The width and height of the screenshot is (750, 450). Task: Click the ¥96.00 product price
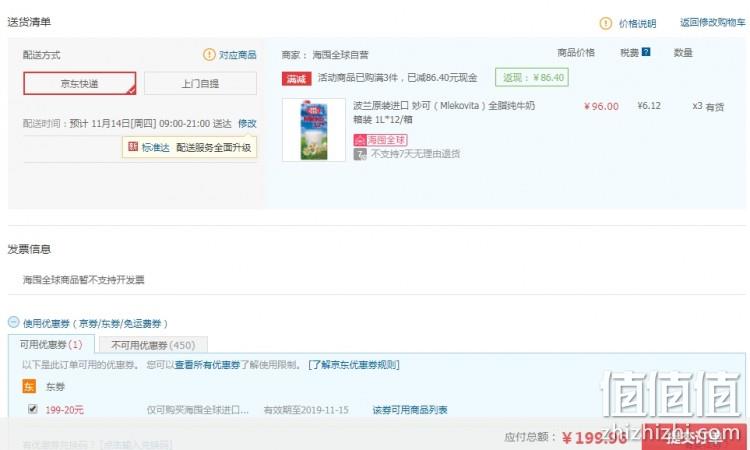601,107
